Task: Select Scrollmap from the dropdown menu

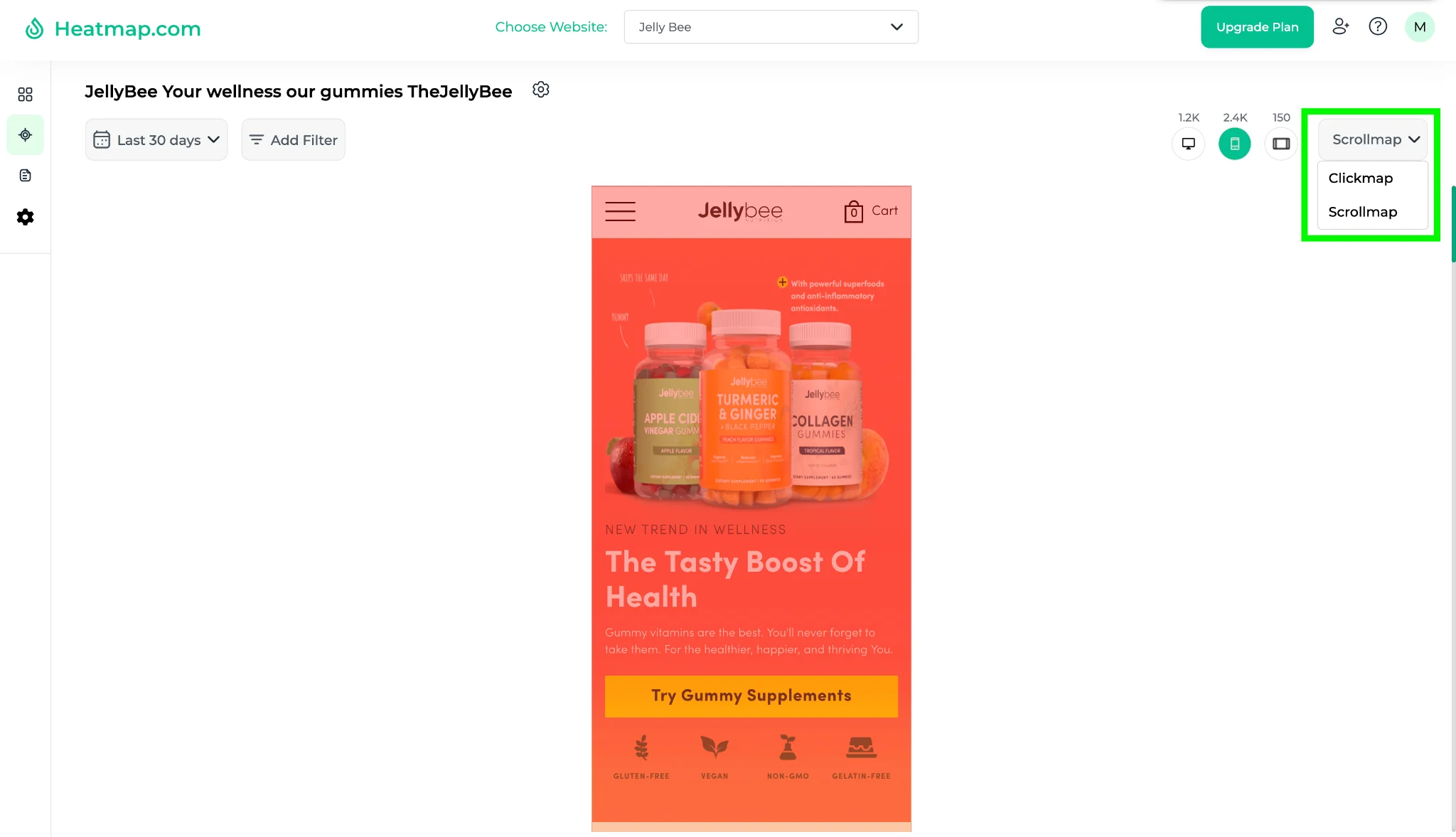Action: 1362,211
